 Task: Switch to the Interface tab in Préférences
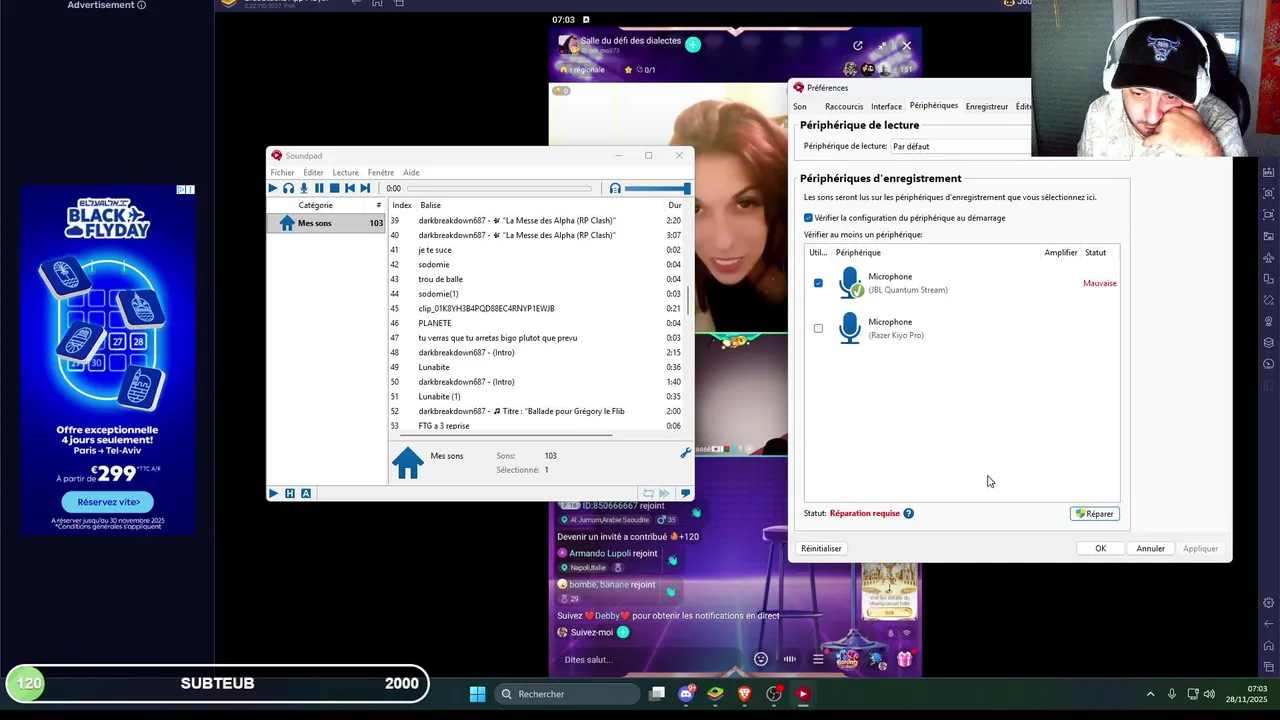click(x=886, y=106)
